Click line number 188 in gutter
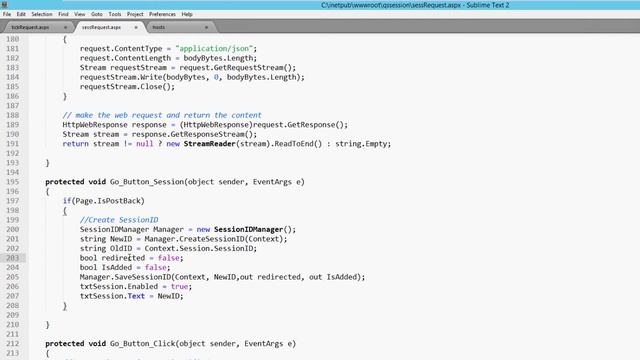This screenshot has width=640, height=360. pos(13,115)
